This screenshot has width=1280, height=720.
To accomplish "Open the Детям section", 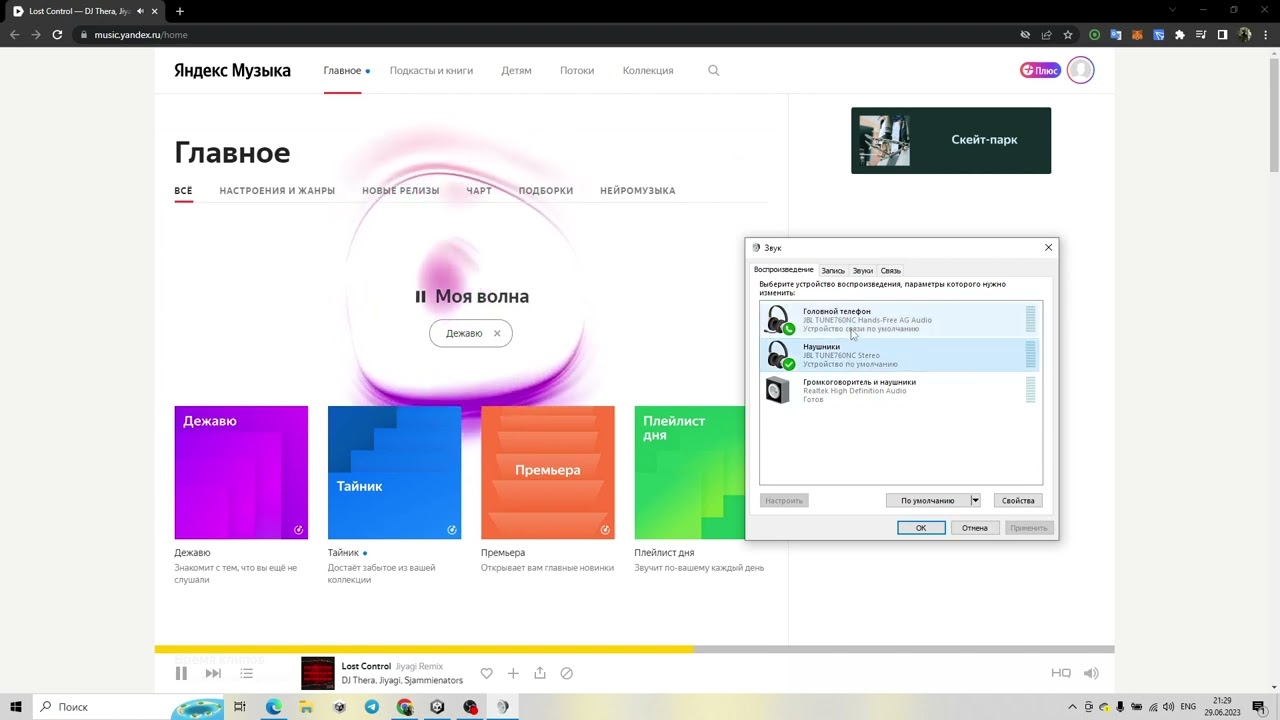I will [x=516, y=71].
